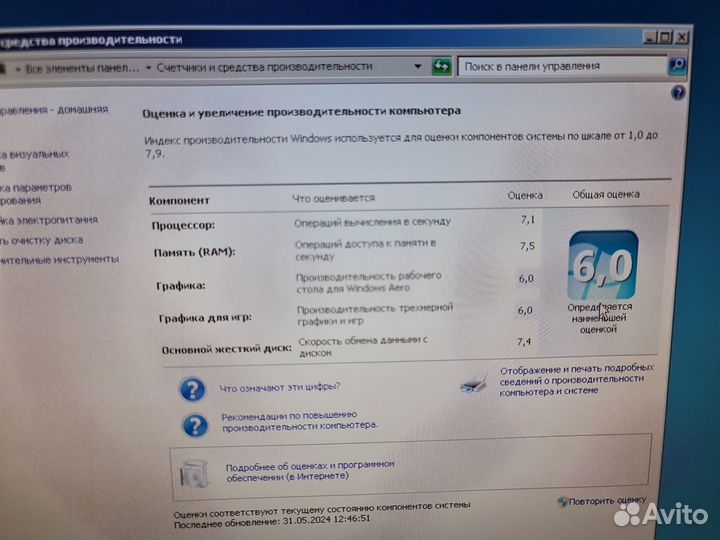Click 'Повторить оценку' link
Viewport: 720px width, 540px height.
click(x=607, y=501)
